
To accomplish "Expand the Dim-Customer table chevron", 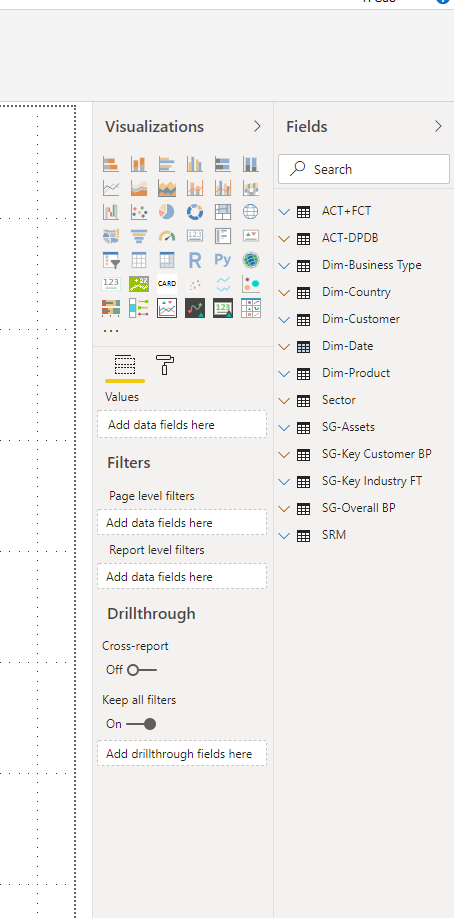I will click(284, 320).
